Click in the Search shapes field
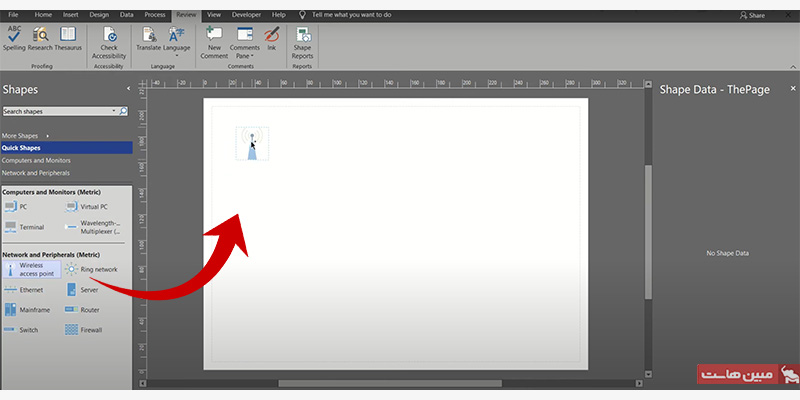The height and width of the screenshot is (400, 800). (x=58, y=112)
